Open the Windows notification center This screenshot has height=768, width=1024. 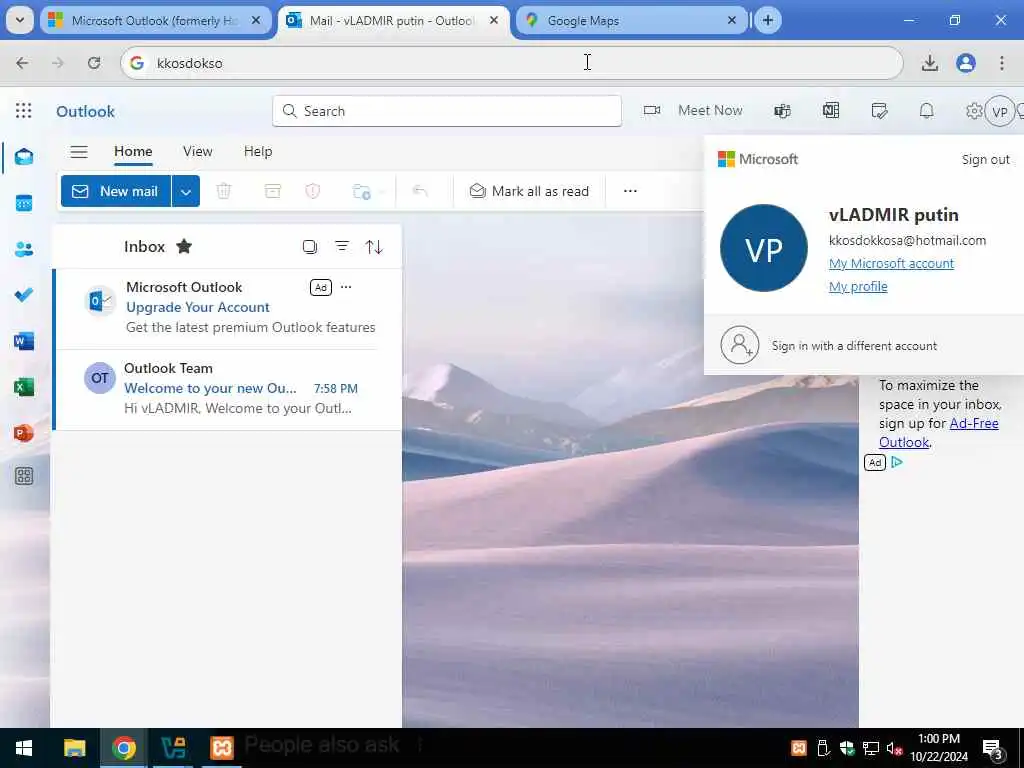(x=993, y=749)
